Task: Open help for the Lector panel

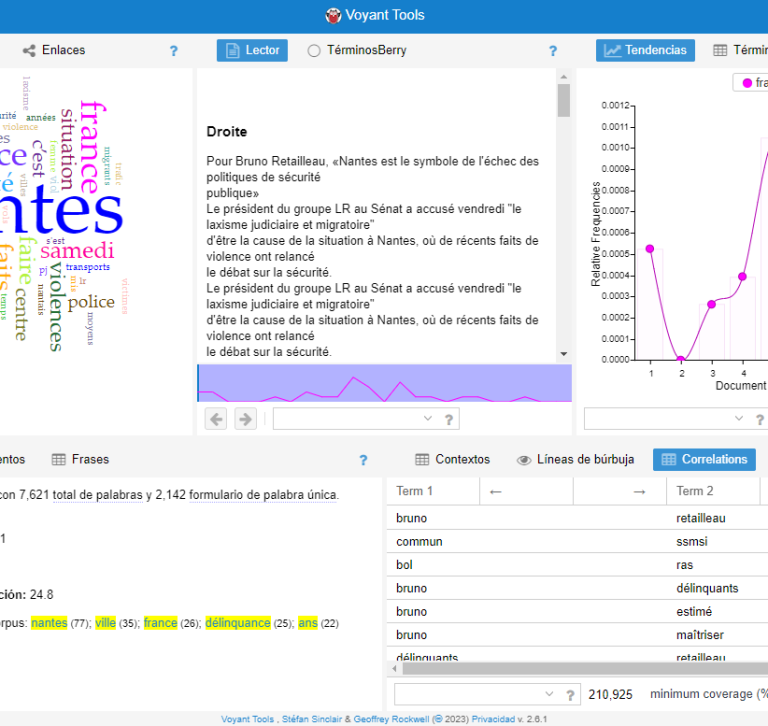Action: 552,51
